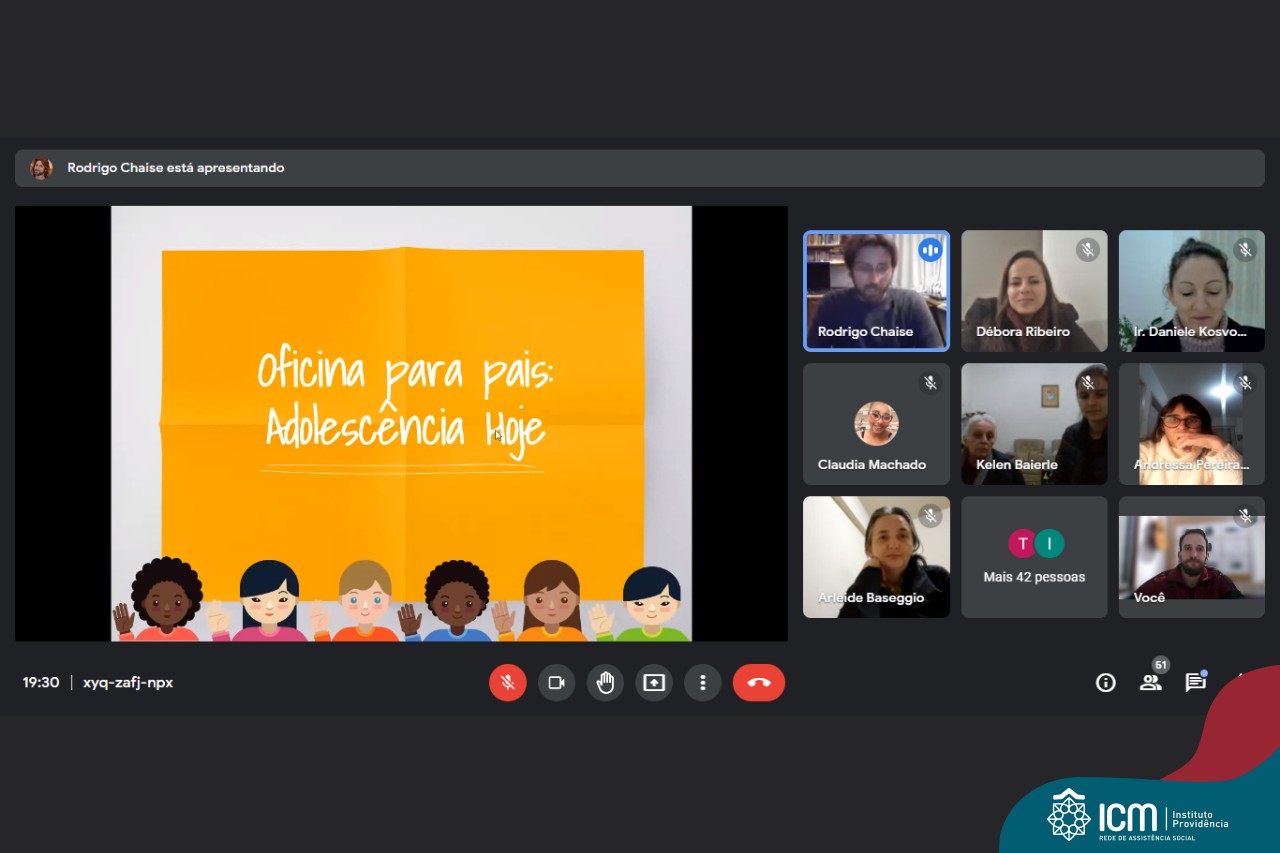Click the green 'I' avatar in Mais 42 pessoas

coord(1049,543)
